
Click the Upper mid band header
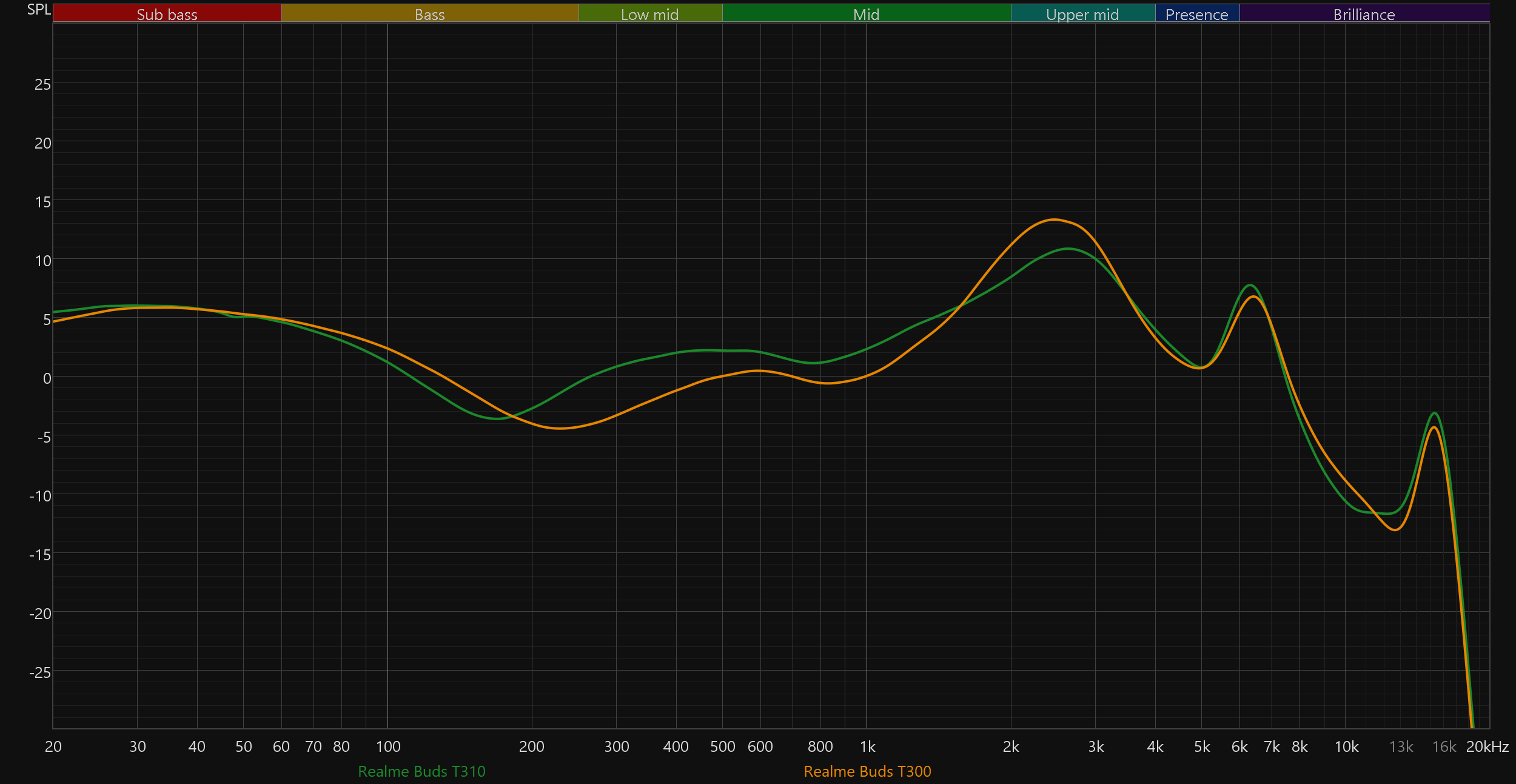[1082, 14]
